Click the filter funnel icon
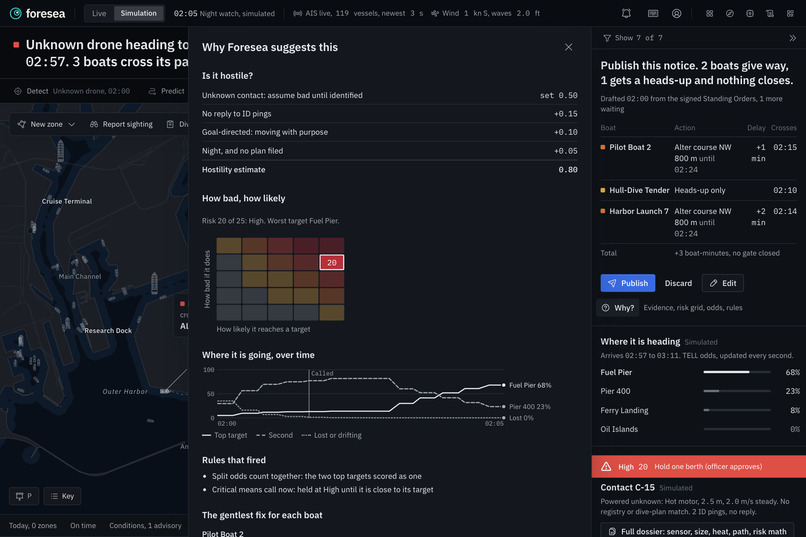The image size is (806, 537). point(607,38)
